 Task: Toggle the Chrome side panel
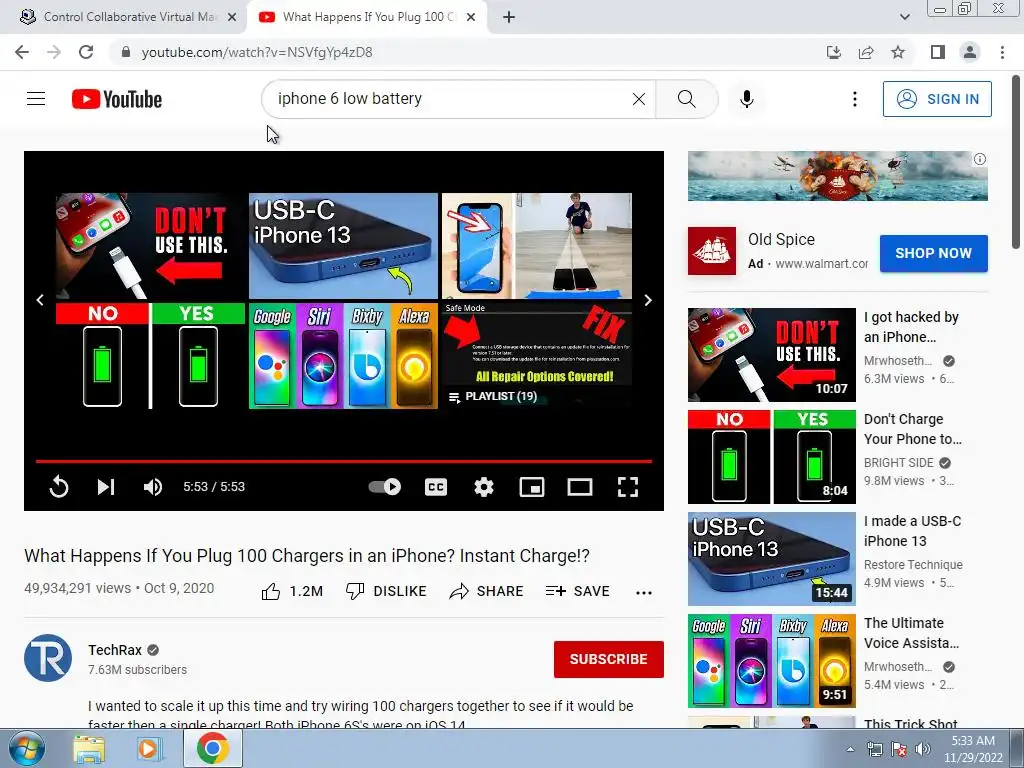(938, 52)
